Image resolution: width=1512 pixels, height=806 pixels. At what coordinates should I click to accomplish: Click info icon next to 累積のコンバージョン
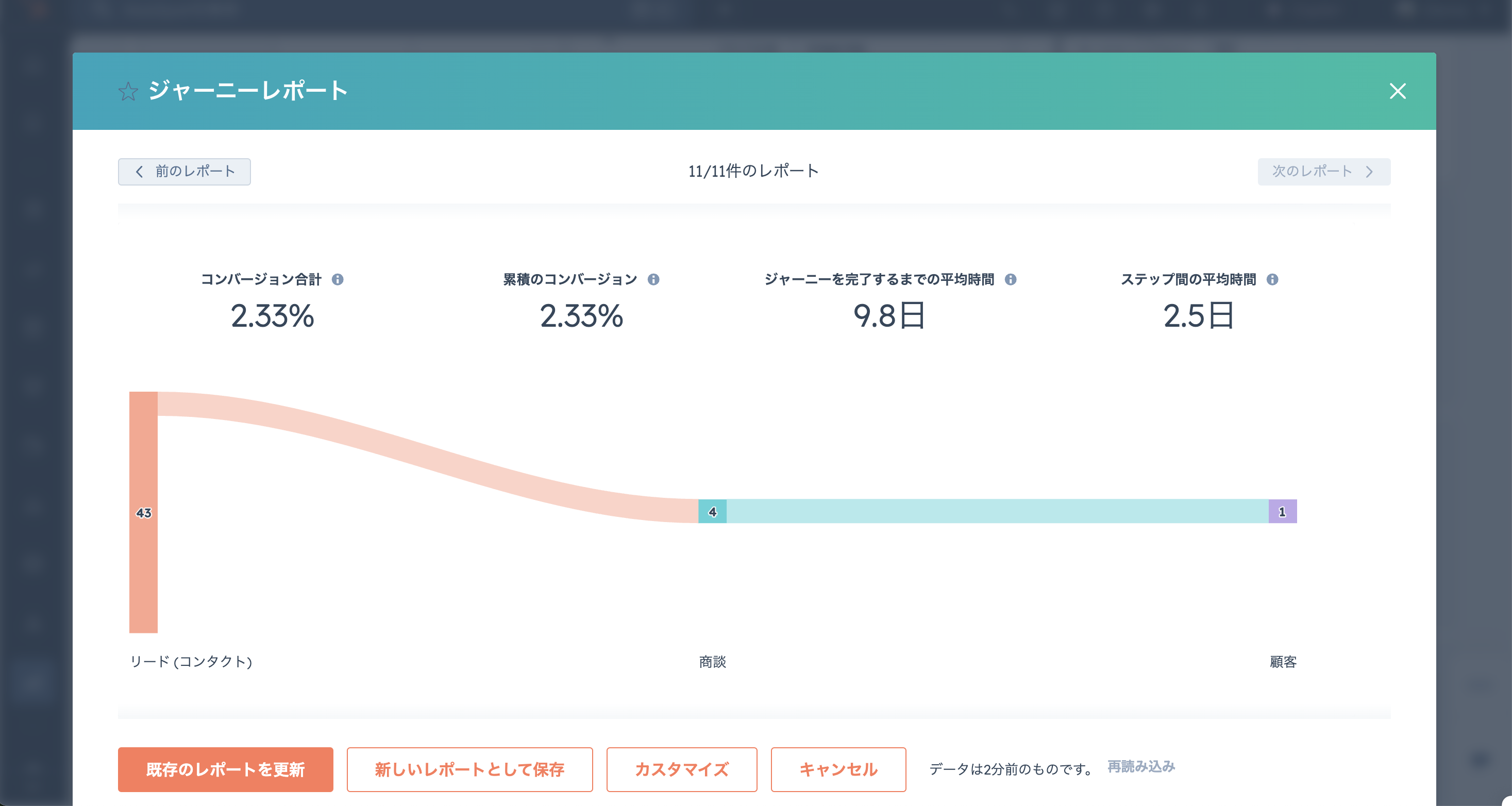[x=653, y=279]
